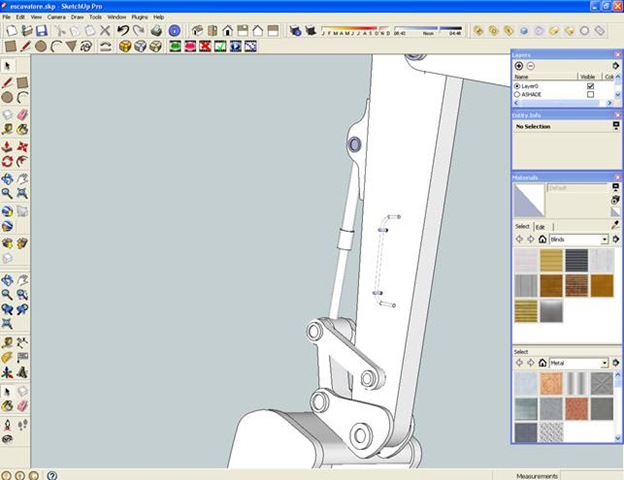This screenshot has height=480, width=624.
Task: Open the Layers panel details flyout arrow
Action: (x=615, y=65)
